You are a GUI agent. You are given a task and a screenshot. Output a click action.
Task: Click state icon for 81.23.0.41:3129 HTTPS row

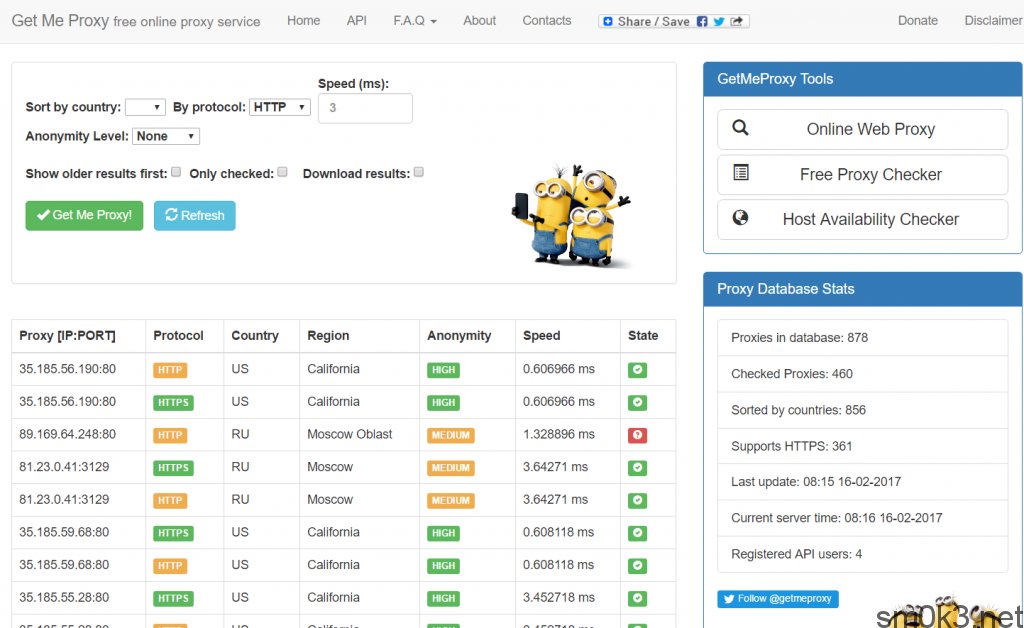(x=637, y=467)
